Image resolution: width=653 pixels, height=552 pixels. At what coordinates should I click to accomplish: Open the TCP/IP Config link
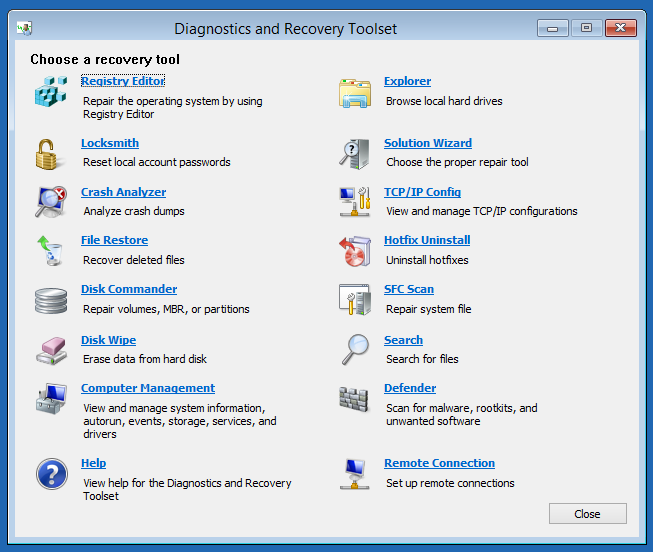[422, 192]
